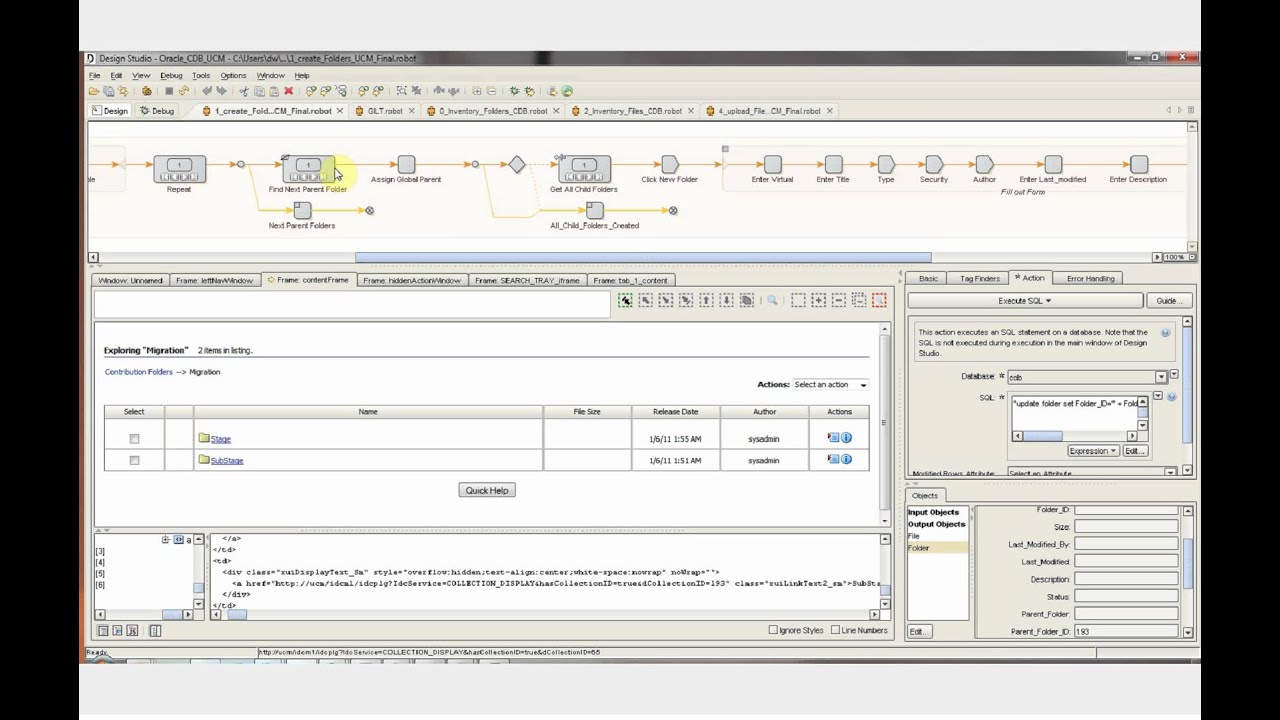Screen dimensions: 1280x720
Task: Open the Options menu
Action: (233, 76)
